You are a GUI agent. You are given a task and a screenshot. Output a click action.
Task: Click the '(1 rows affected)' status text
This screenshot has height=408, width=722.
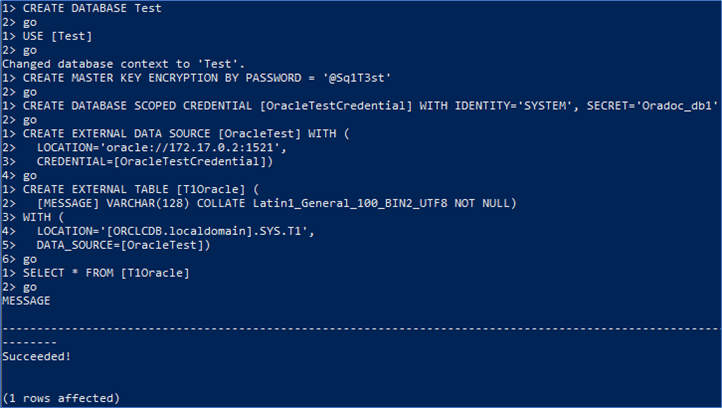click(x=61, y=397)
